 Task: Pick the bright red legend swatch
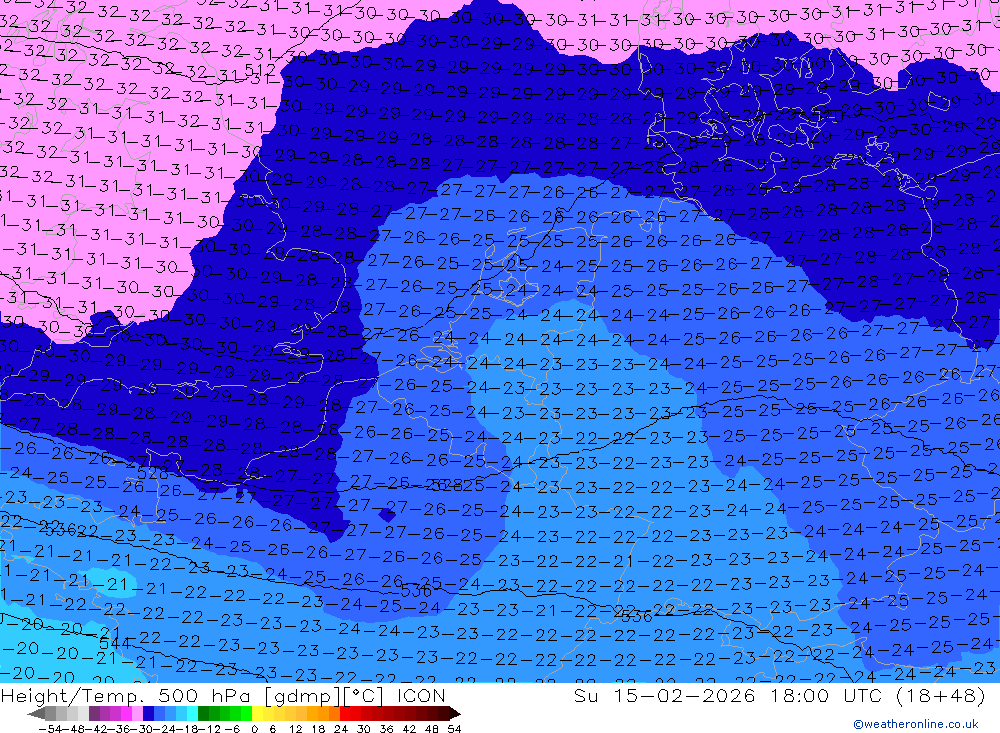point(346,713)
